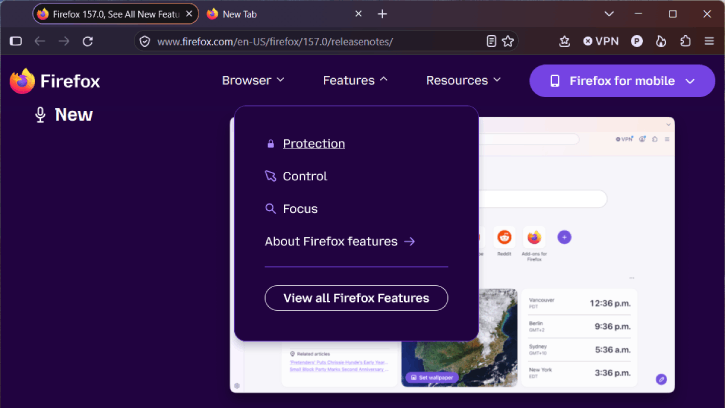Click the purple plus shortcut button

tap(564, 237)
